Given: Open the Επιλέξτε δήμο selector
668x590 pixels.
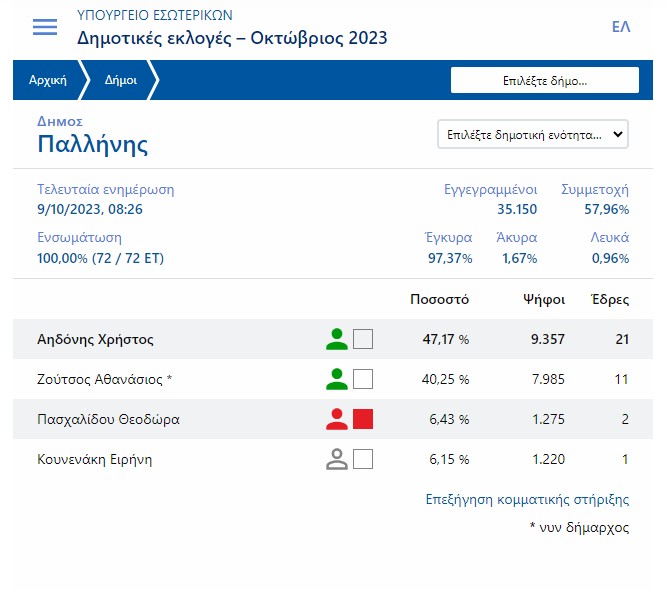Looking at the screenshot, I should click(545, 80).
